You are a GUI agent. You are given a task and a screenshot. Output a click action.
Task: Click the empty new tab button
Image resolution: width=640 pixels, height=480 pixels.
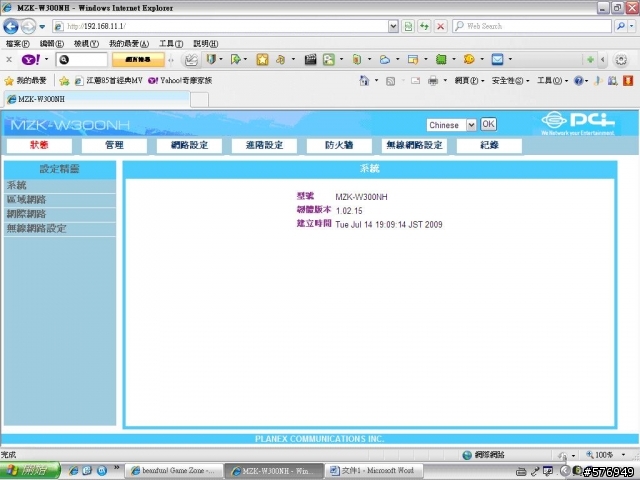(199, 100)
